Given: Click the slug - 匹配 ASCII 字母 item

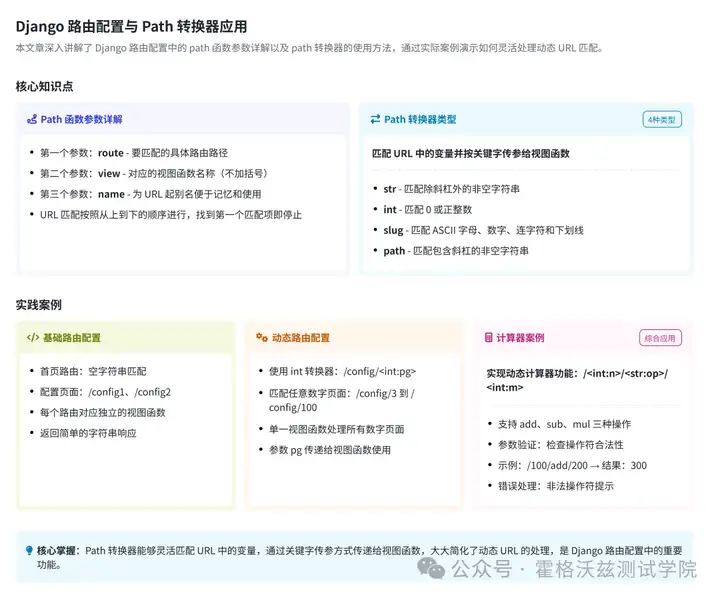Looking at the screenshot, I should (484, 230).
